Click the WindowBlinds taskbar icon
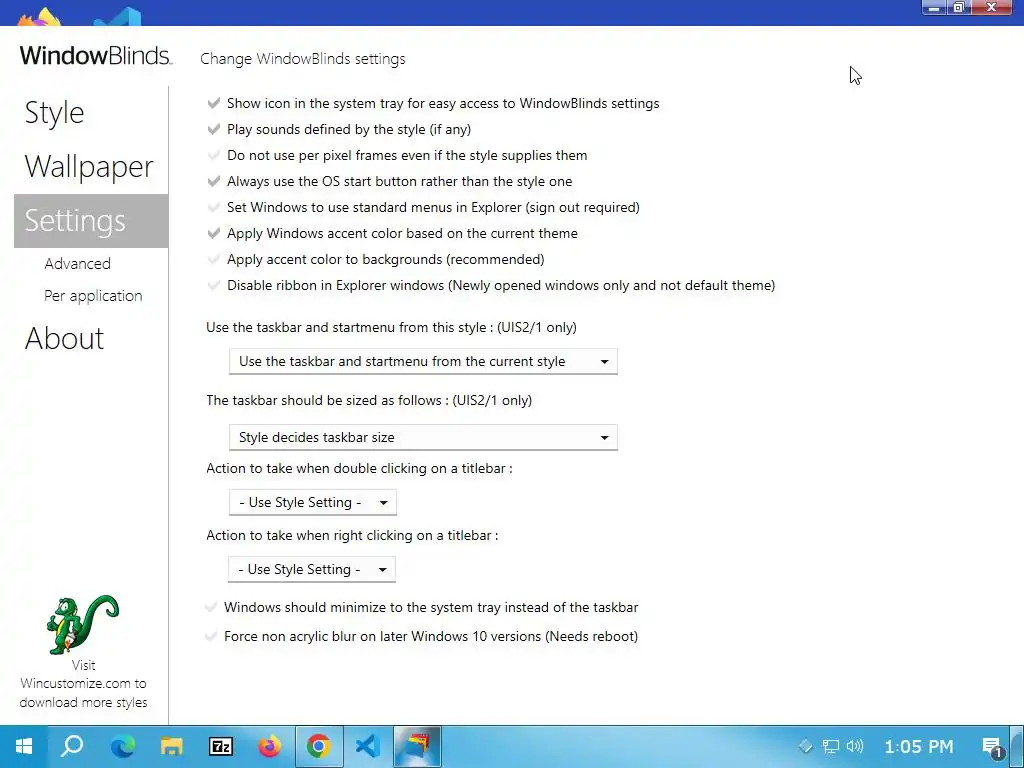Viewport: 1024px width, 768px height. tap(417, 746)
